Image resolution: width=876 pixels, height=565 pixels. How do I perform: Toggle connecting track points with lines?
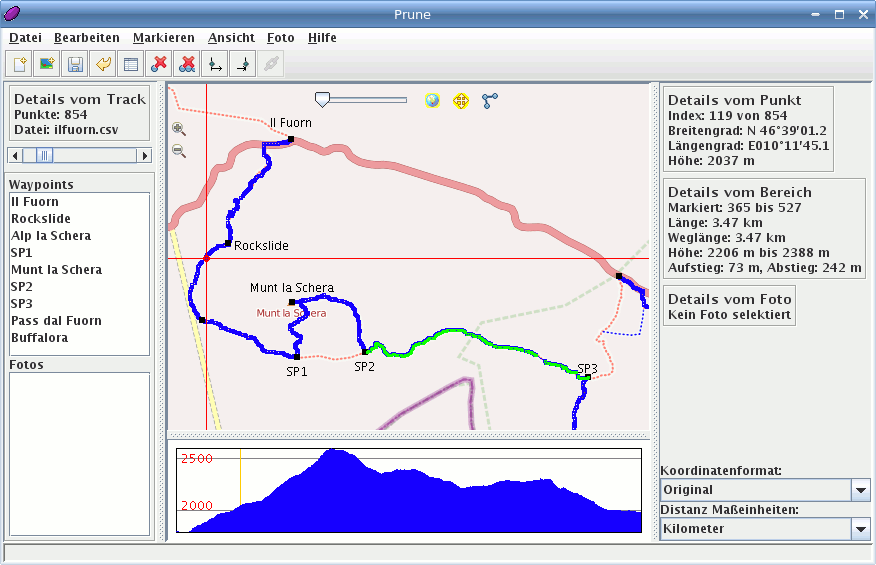coord(489,100)
